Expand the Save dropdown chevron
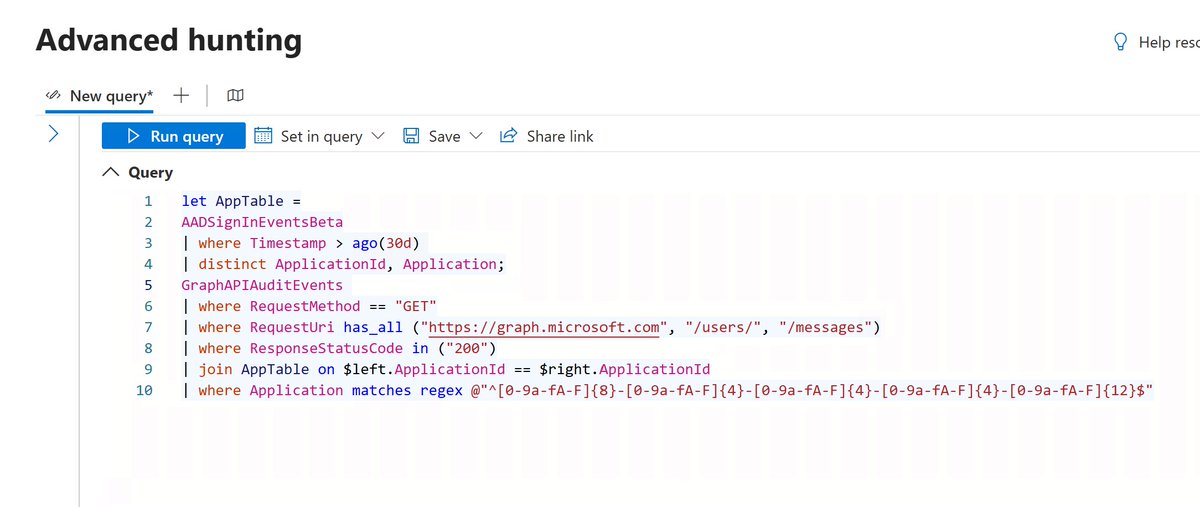1200x507 pixels. coord(475,136)
